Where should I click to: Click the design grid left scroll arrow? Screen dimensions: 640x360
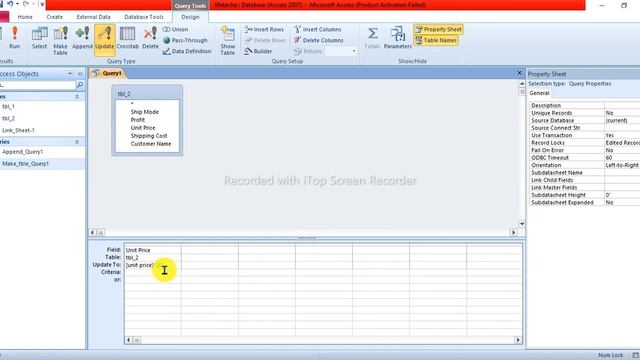[x=129, y=340]
